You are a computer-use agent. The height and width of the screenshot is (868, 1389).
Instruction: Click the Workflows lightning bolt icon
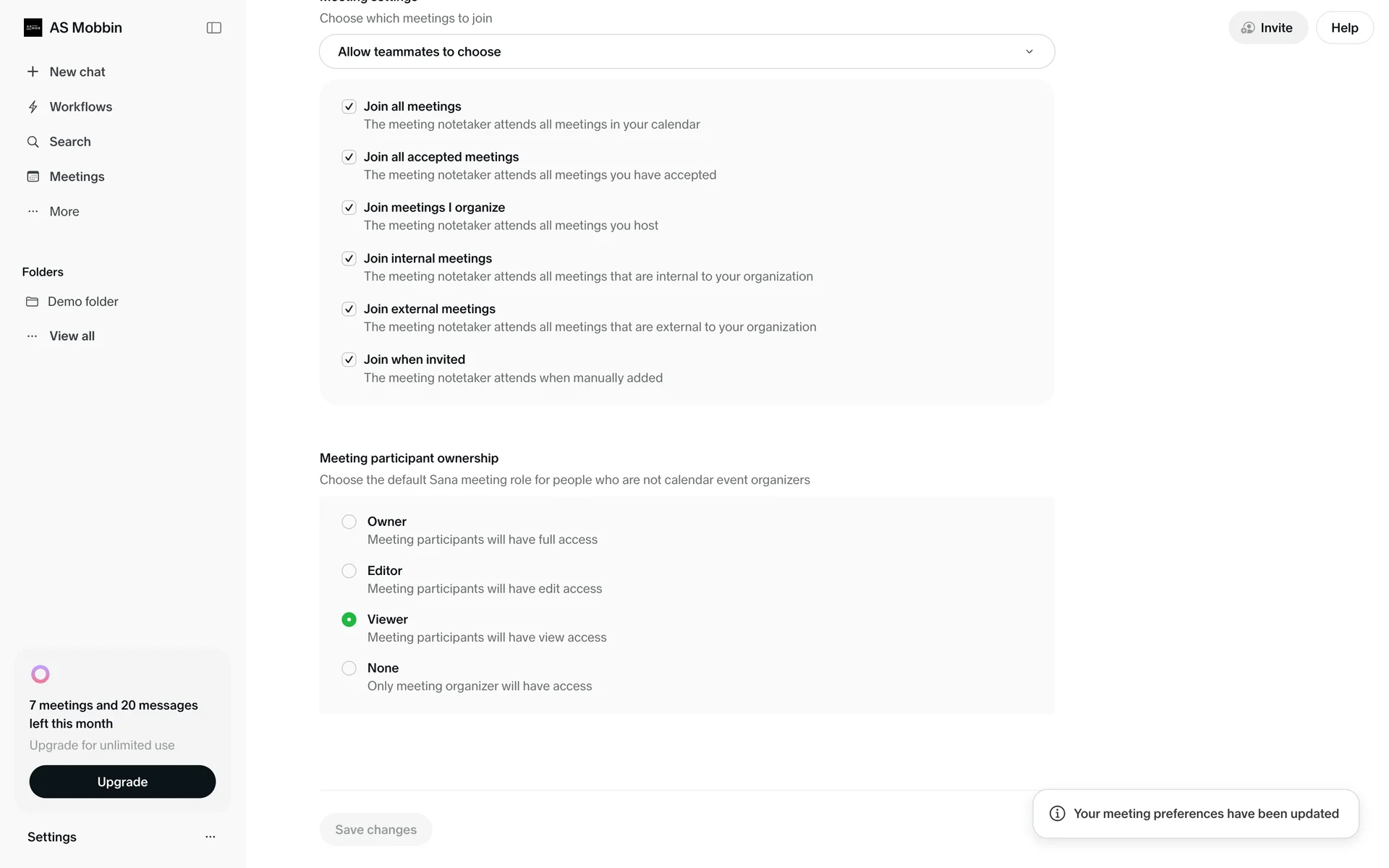pos(33,107)
